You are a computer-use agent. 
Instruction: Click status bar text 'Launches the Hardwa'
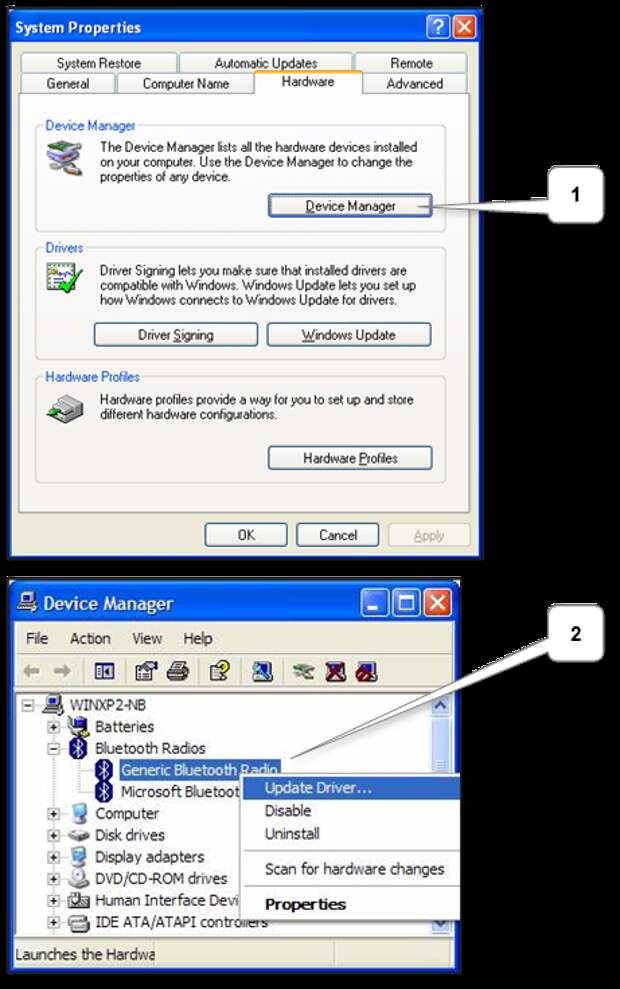point(85,954)
